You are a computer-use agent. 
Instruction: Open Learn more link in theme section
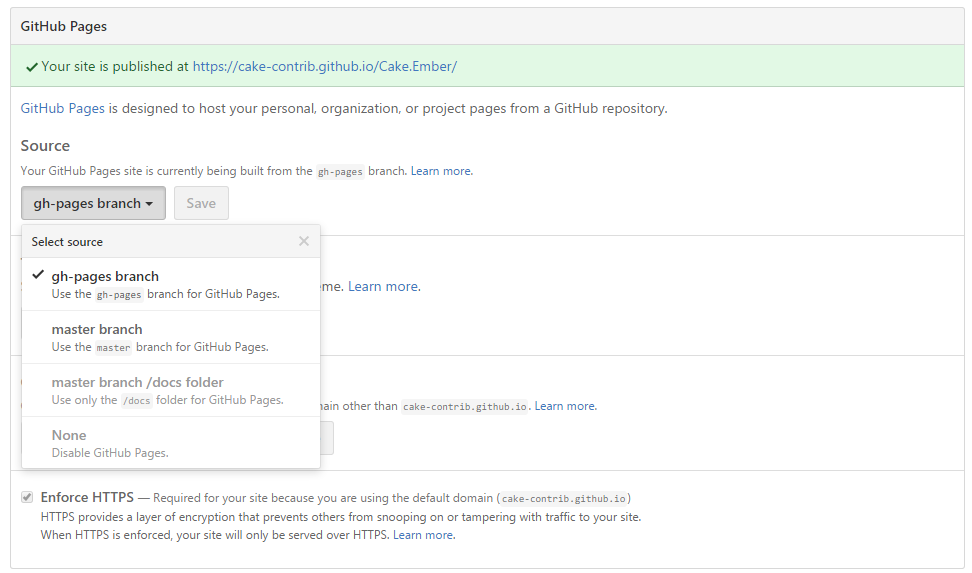pyautogui.click(x=384, y=286)
